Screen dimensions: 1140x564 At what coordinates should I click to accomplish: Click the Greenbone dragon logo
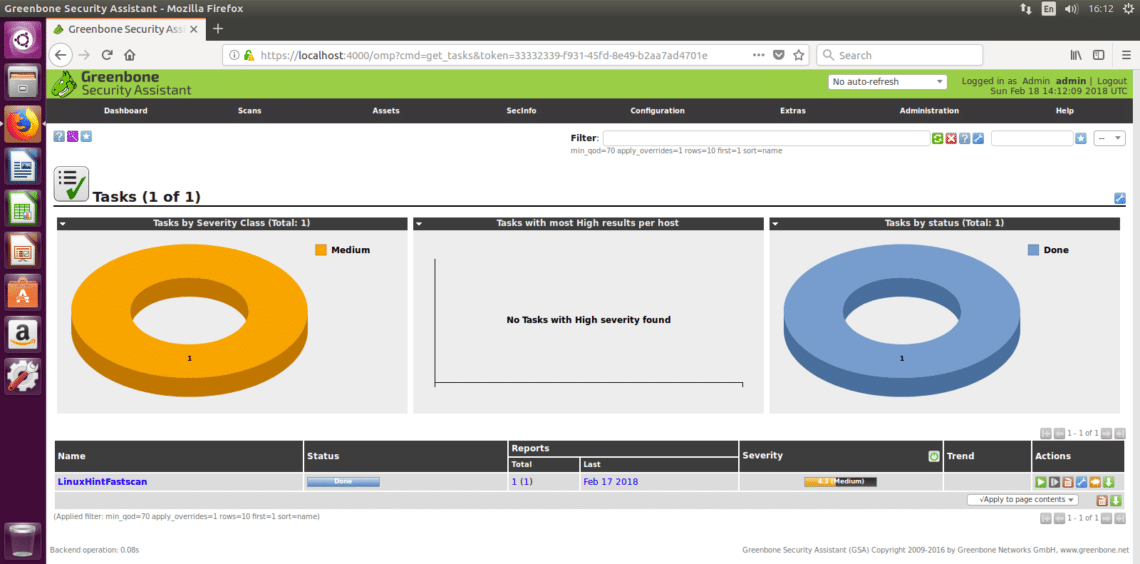[x=64, y=84]
